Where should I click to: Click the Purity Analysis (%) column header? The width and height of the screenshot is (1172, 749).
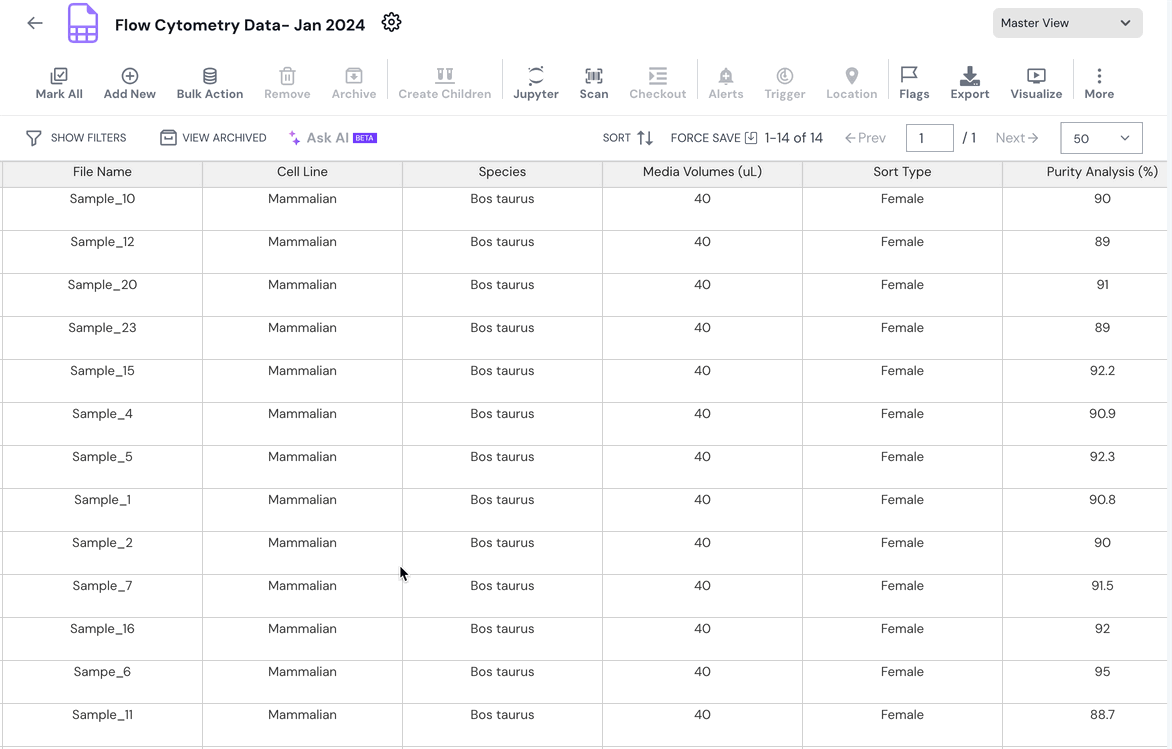[1101, 172]
